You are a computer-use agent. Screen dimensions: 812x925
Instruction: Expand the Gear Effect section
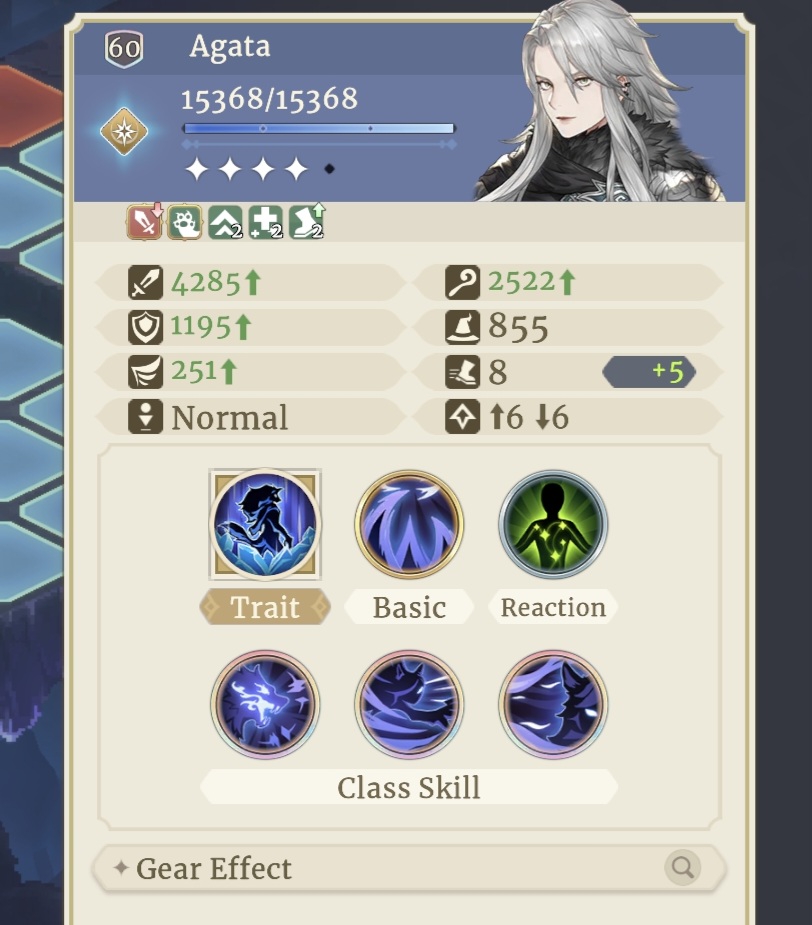pos(409,868)
